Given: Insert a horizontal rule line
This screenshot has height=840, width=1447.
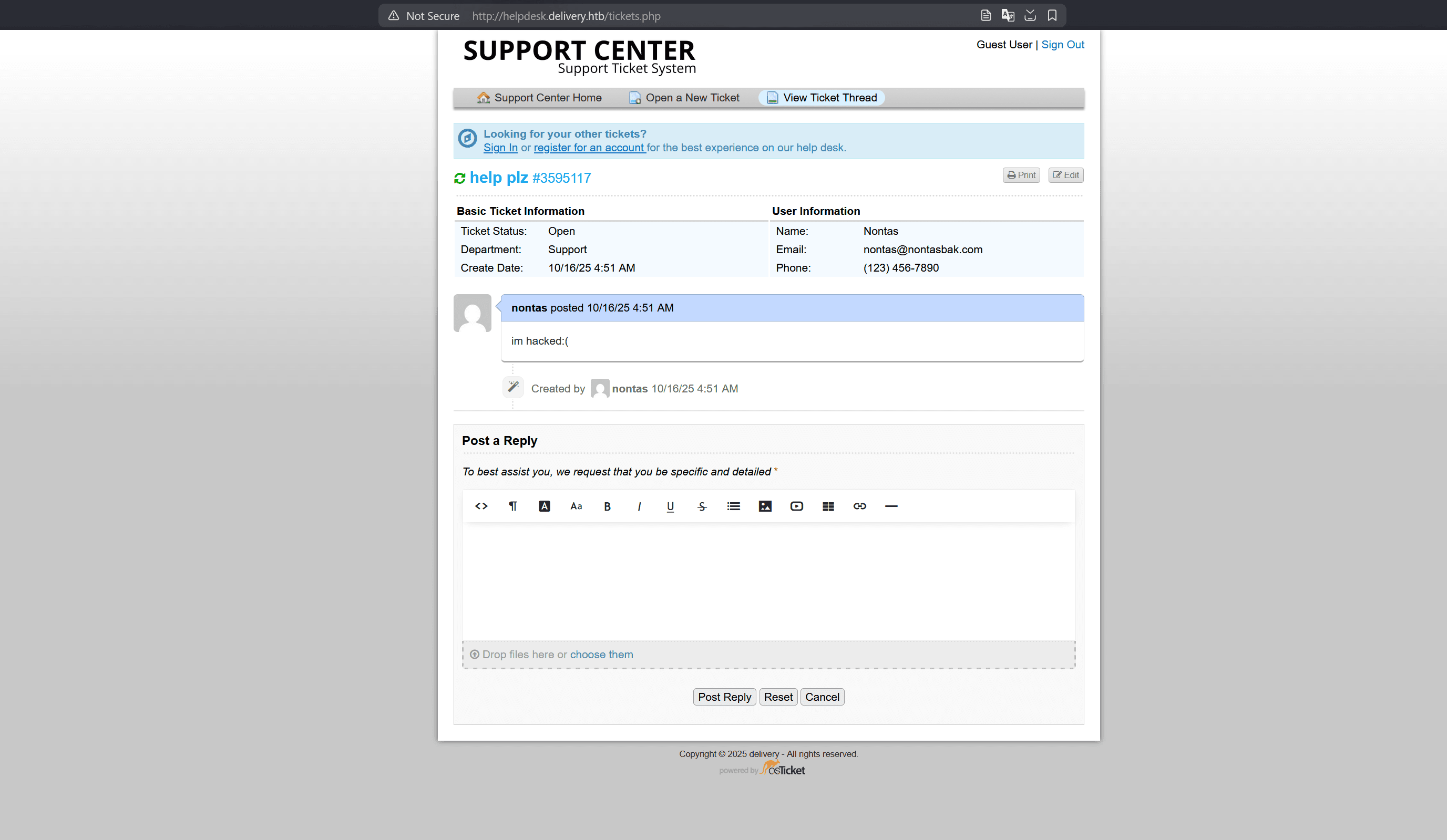Looking at the screenshot, I should coord(891,506).
